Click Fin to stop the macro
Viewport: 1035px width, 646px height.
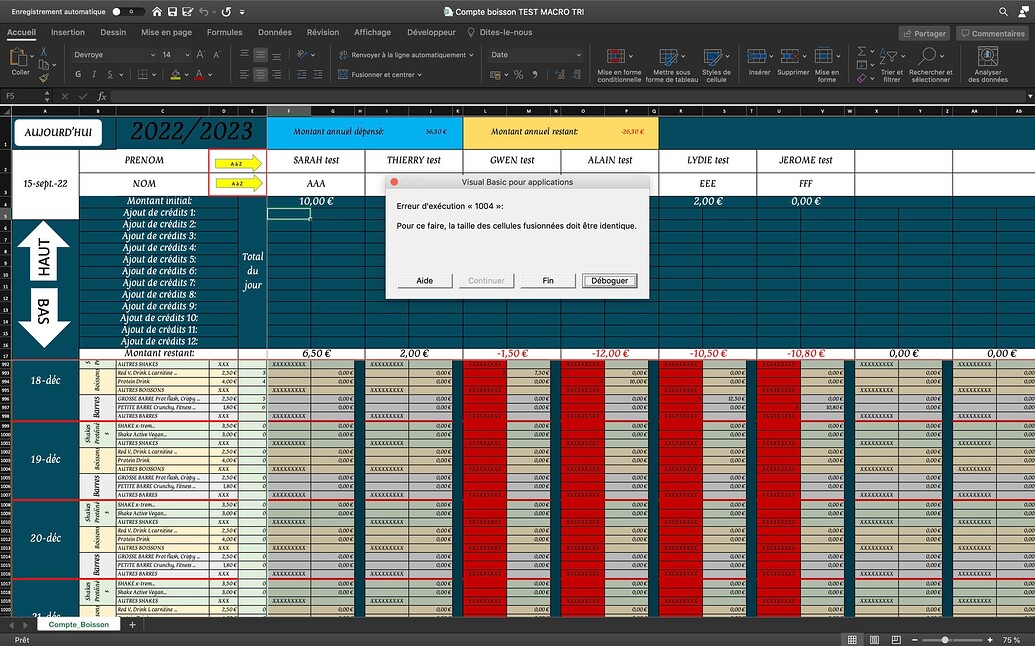pyautogui.click(x=547, y=281)
